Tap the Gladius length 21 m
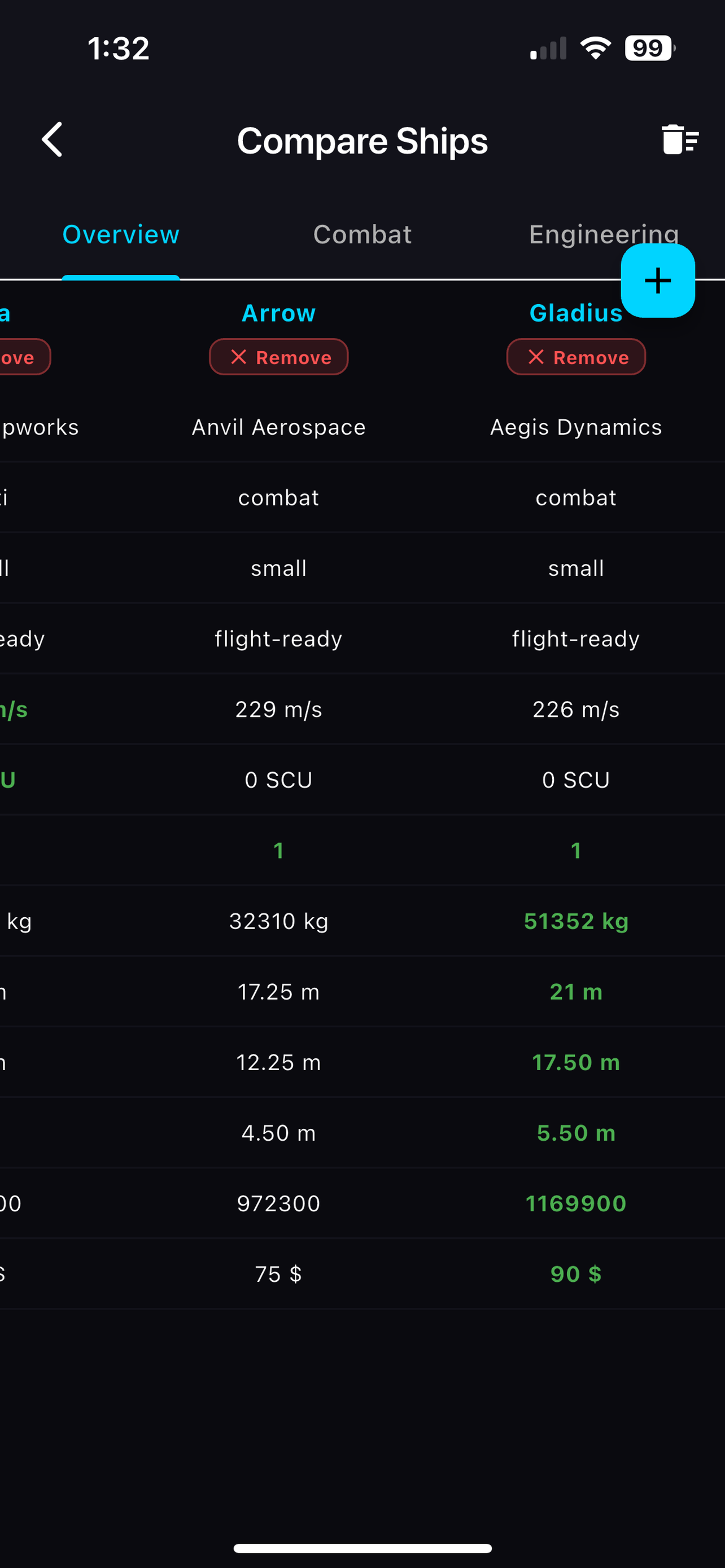Screen dimensions: 725x1568 tap(576, 992)
